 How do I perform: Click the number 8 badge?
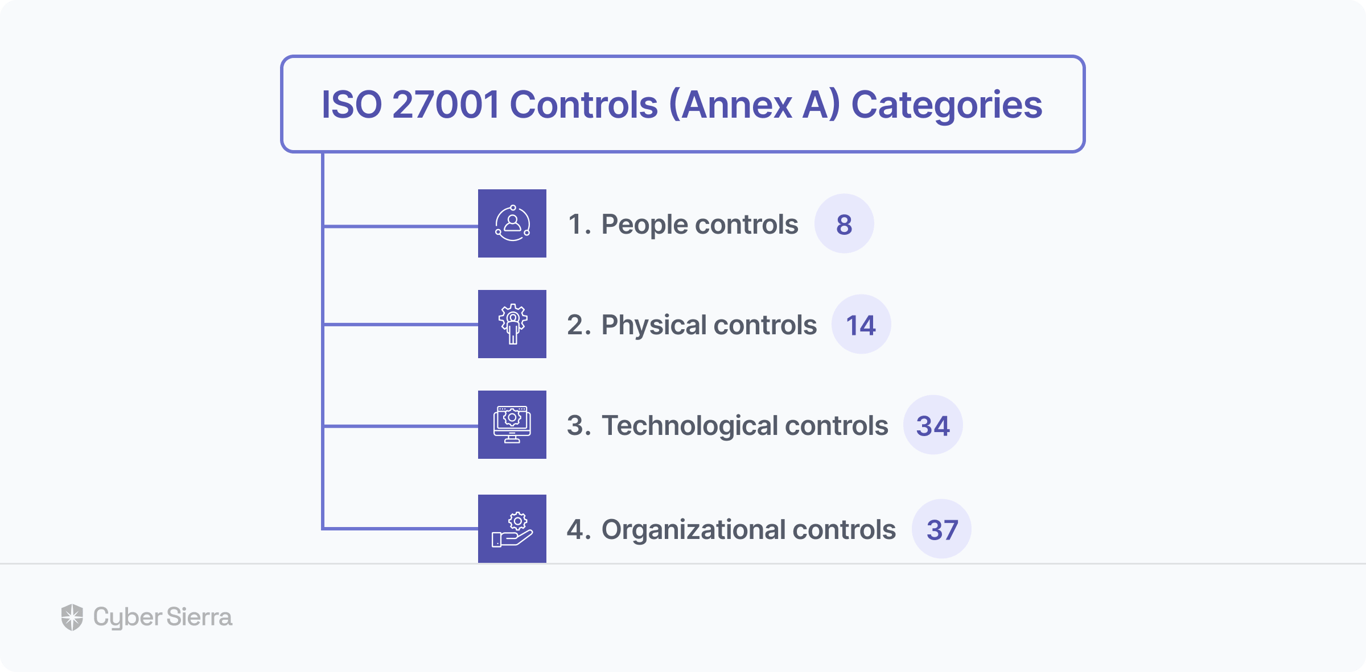844,224
